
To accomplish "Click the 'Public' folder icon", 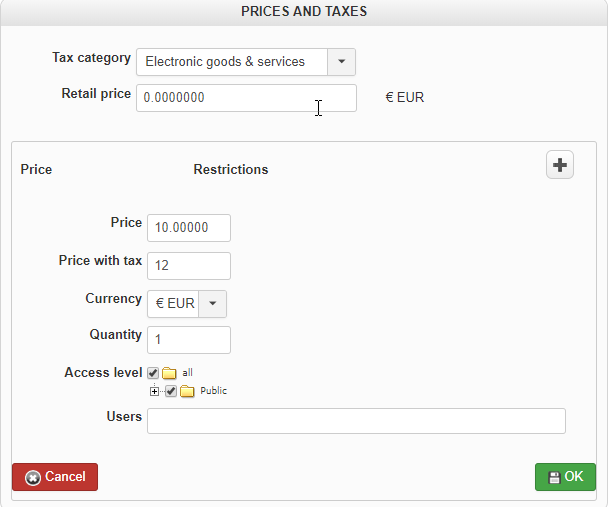I will tap(187, 391).
